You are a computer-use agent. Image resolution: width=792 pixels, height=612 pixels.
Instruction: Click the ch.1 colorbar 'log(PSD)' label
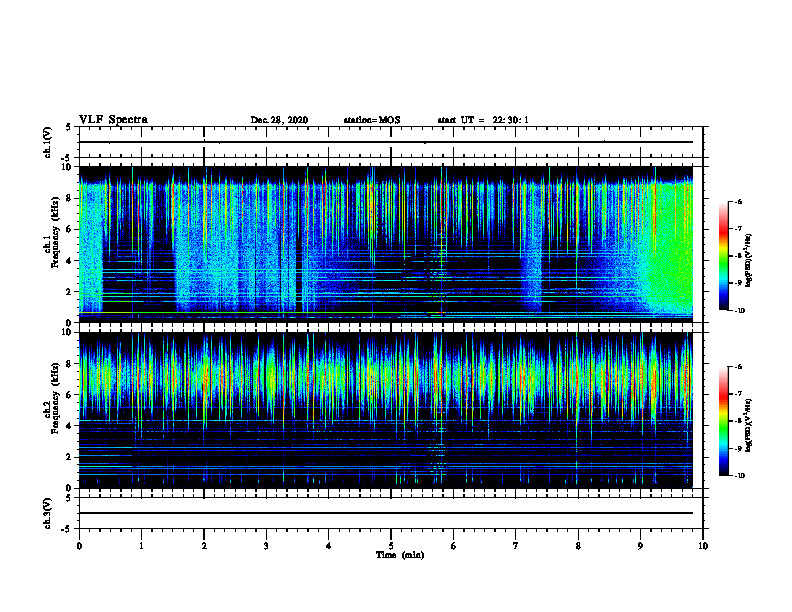[750, 261]
